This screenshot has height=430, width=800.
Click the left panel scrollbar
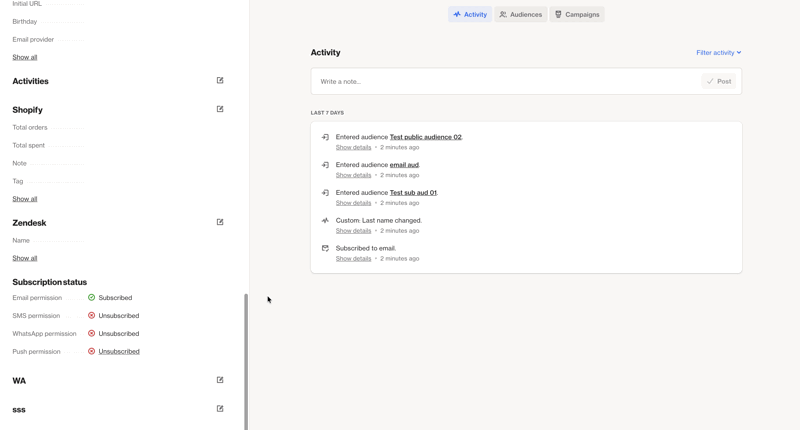(x=246, y=360)
